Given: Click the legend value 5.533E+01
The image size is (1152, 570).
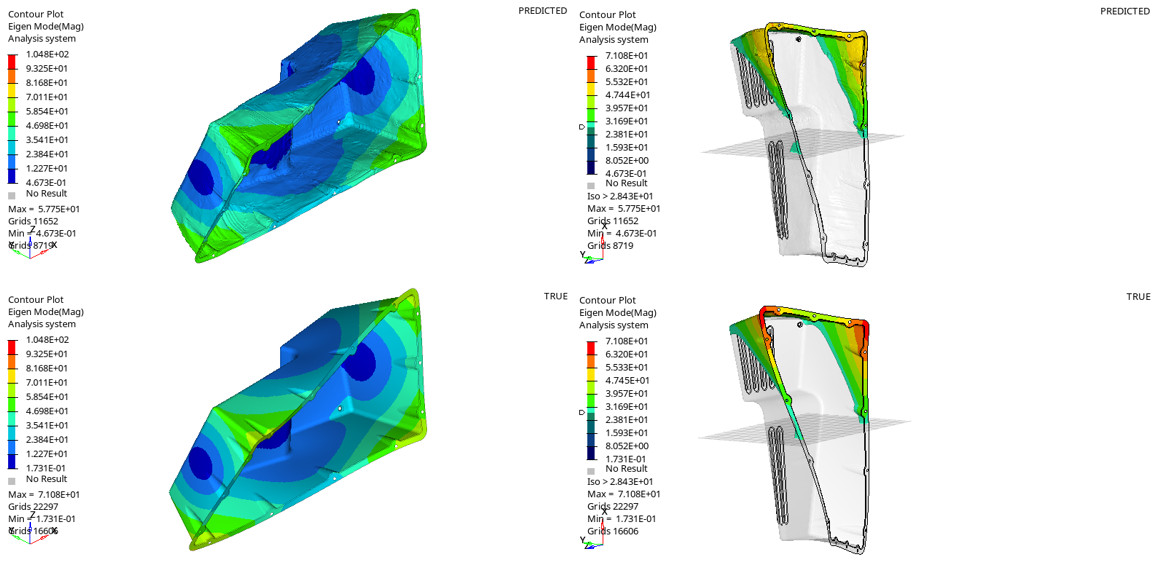Looking at the screenshot, I should [626, 367].
